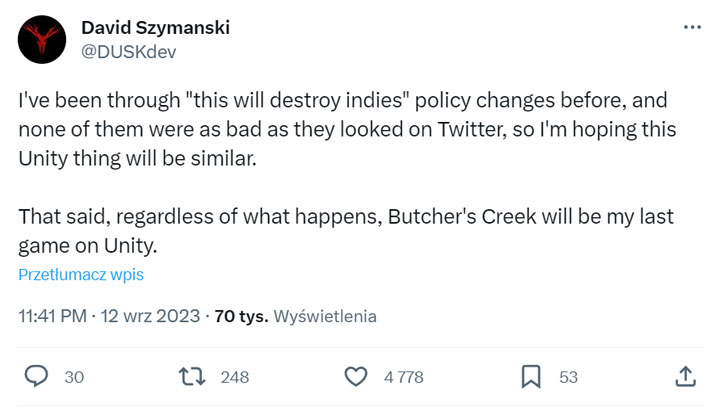Click the "Przetłumacz wpis" translate link
Screen dimensions: 720x411
(83, 274)
